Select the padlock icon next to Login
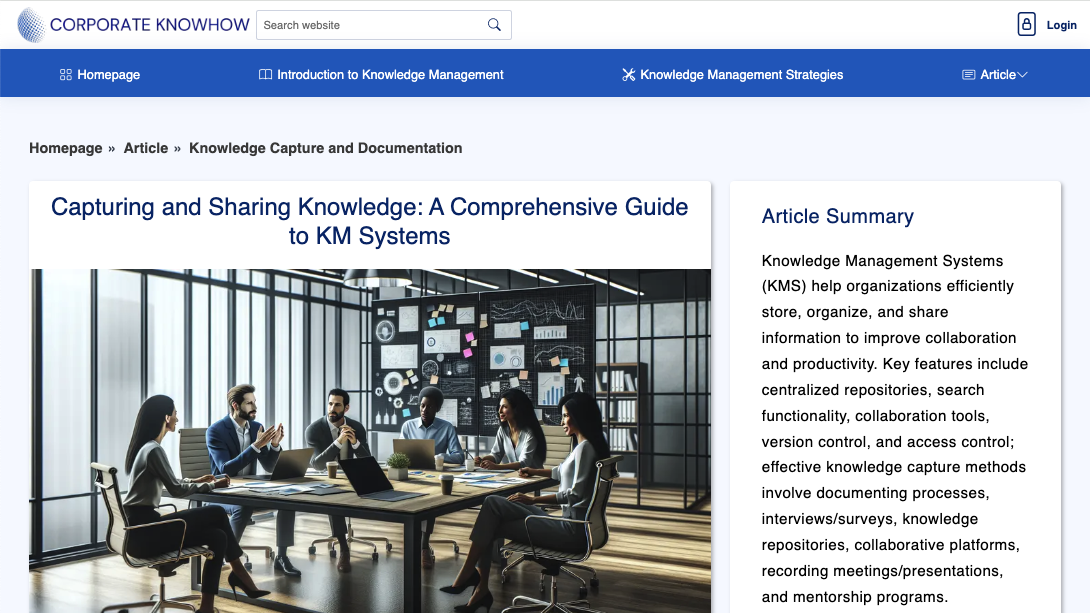 [x=1026, y=24]
